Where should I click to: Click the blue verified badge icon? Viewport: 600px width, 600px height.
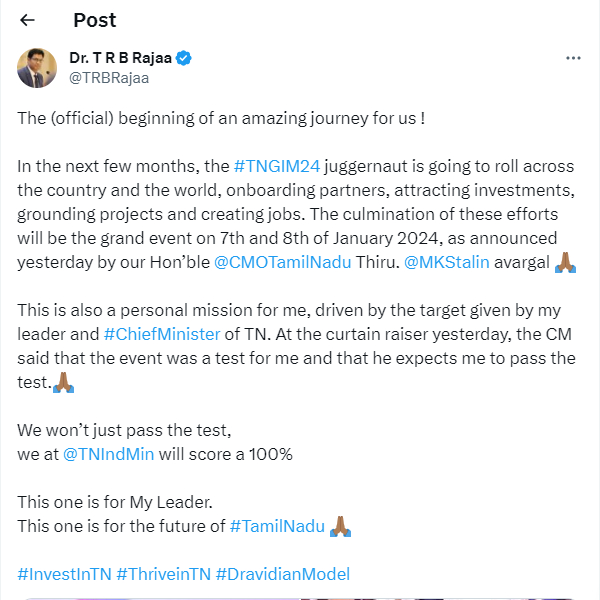pyautogui.click(x=184, y=59)
